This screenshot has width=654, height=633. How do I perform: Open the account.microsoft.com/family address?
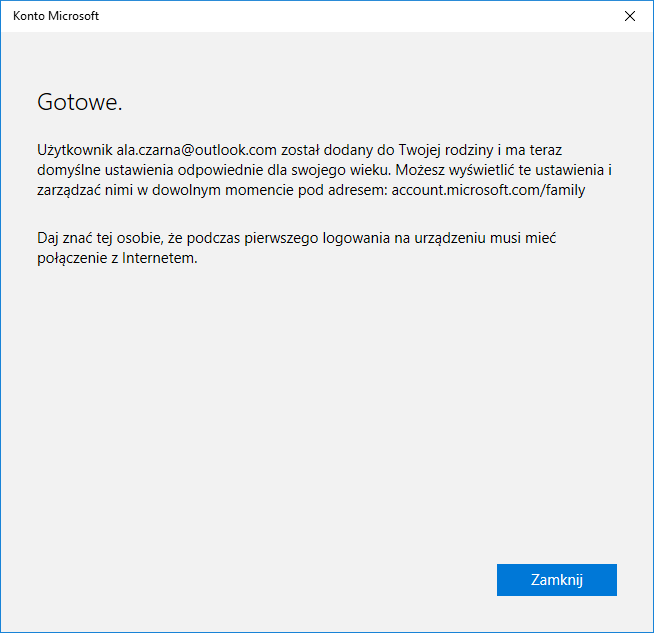487,188
